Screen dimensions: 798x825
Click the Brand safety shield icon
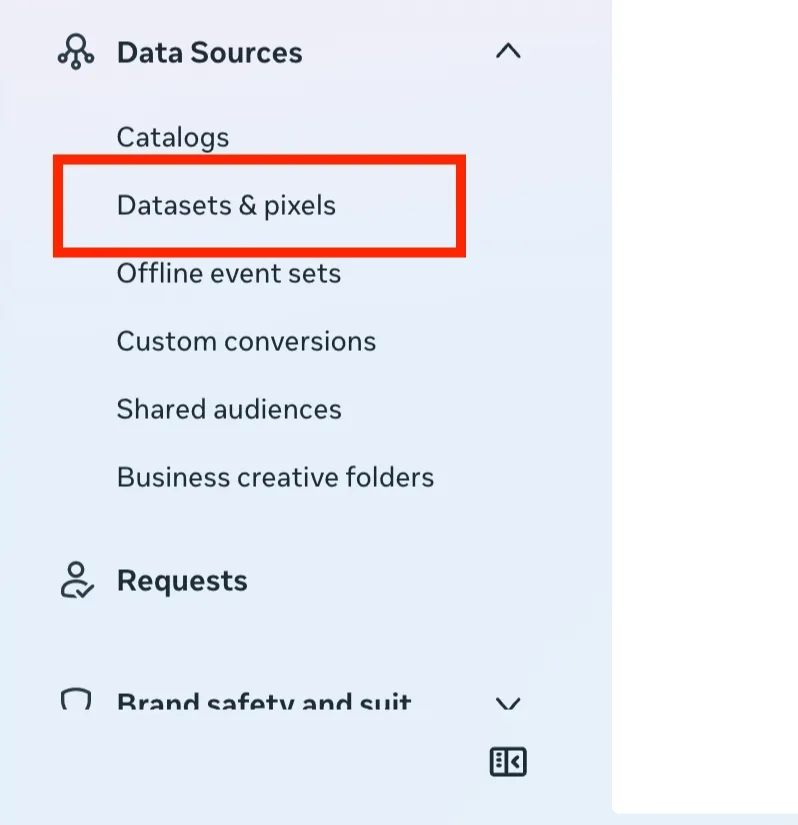coord(76,699)
